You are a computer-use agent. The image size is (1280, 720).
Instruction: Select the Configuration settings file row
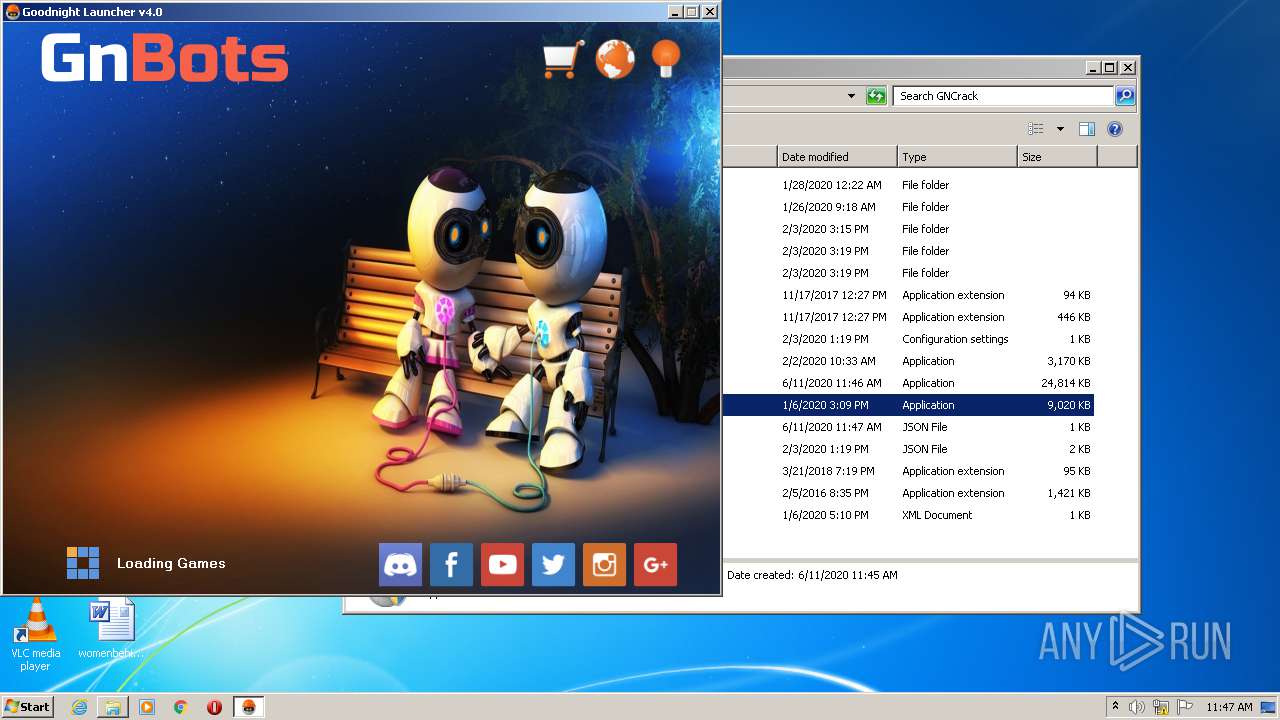point(908,339)
